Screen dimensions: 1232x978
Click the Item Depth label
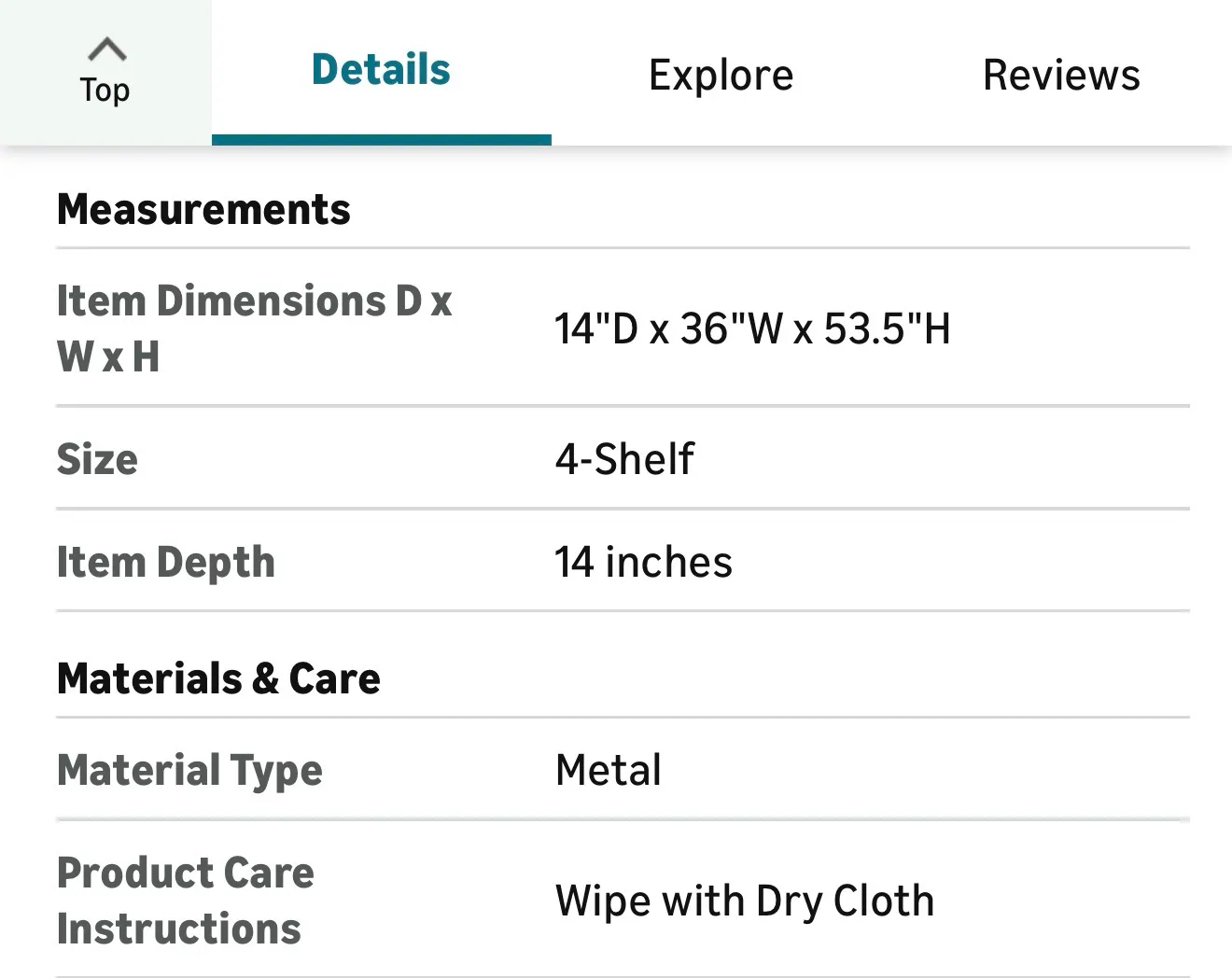[x=166, y=562]
